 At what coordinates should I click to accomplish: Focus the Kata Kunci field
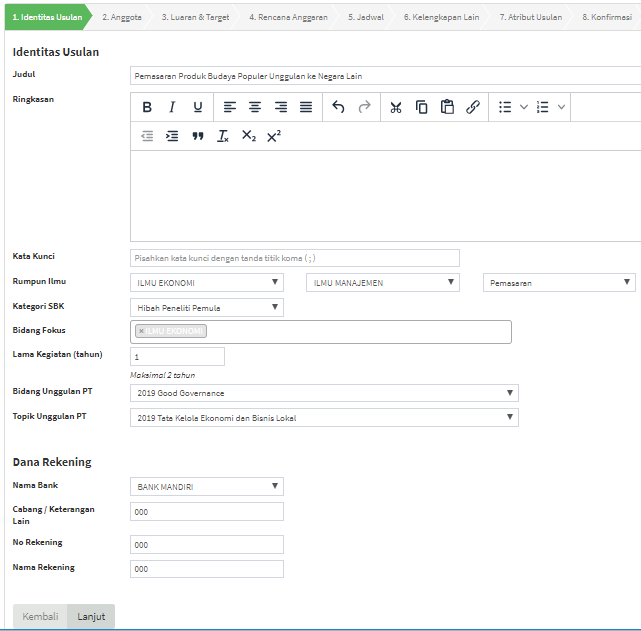[x=295, y=258]
